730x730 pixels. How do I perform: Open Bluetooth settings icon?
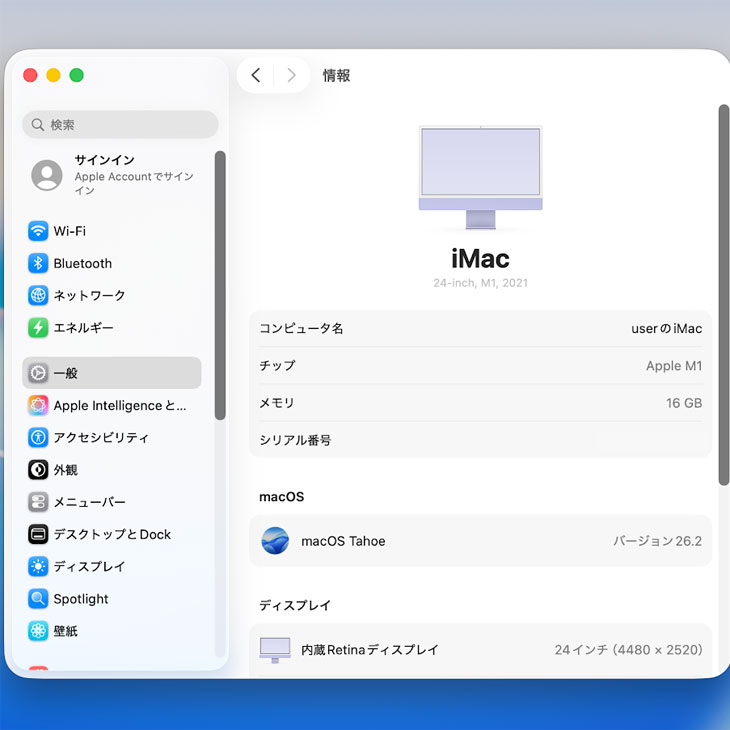click(38, 263)
